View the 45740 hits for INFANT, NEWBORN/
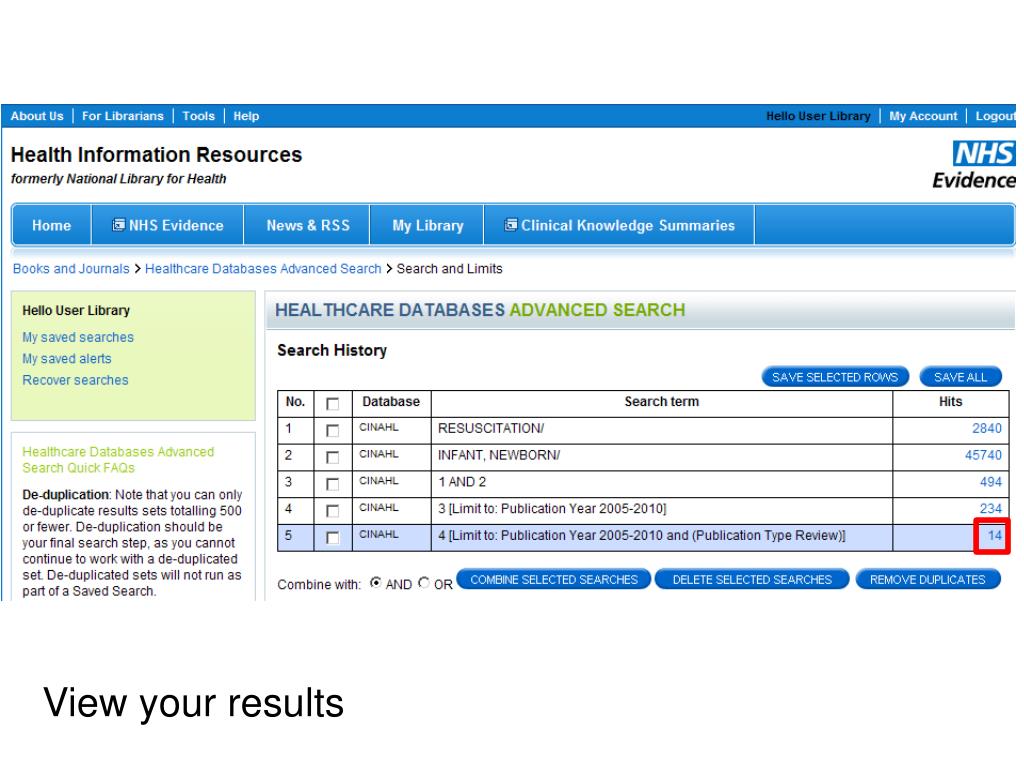This screenshot has height=768, width=1024. [984, 455]
